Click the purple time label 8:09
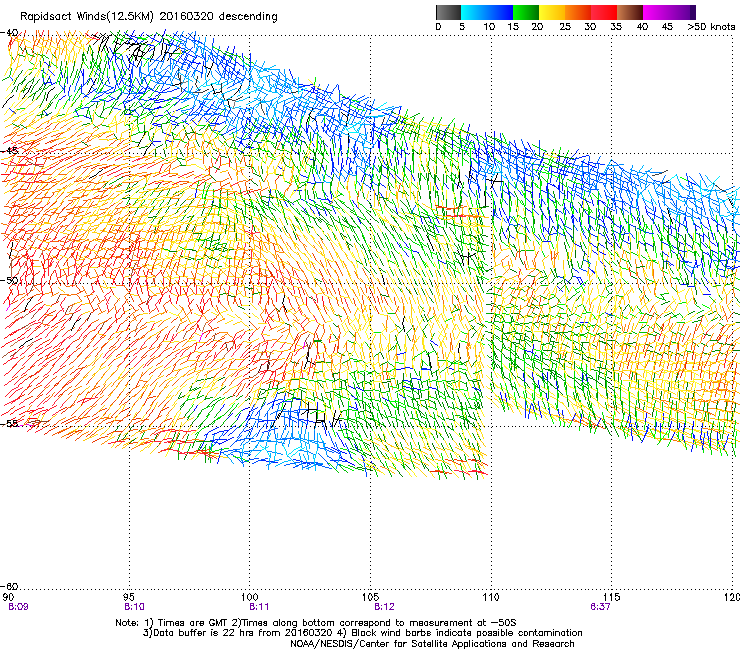This screenshot has height=650, width=740. [18, 607]
